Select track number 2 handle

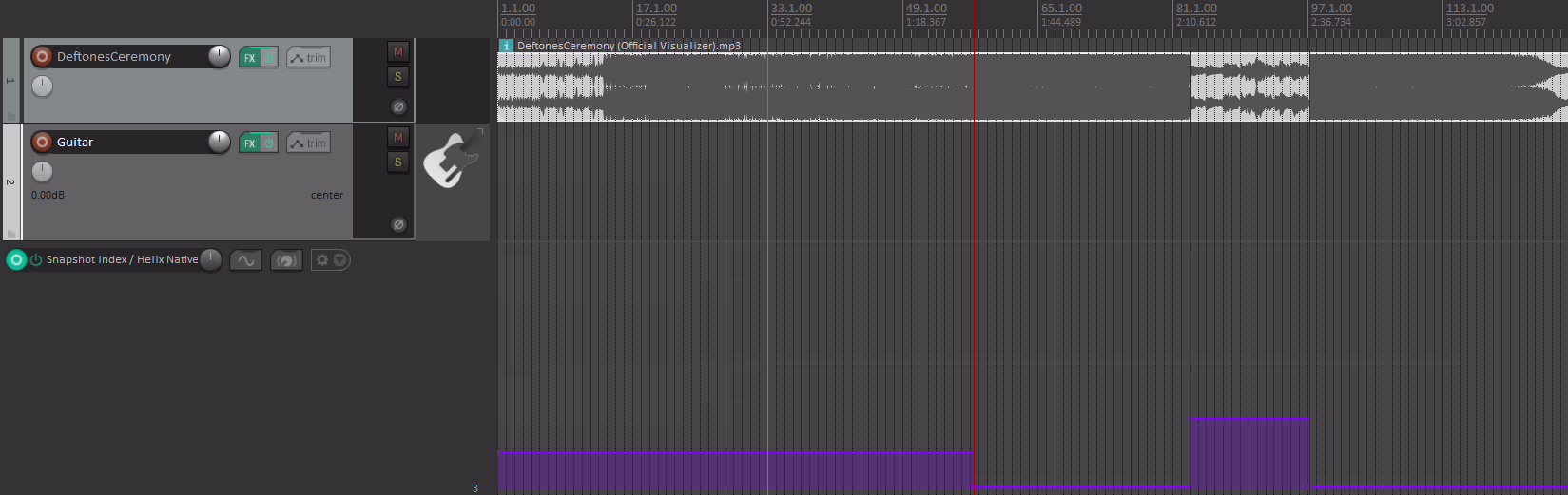(x=11, y=181)
